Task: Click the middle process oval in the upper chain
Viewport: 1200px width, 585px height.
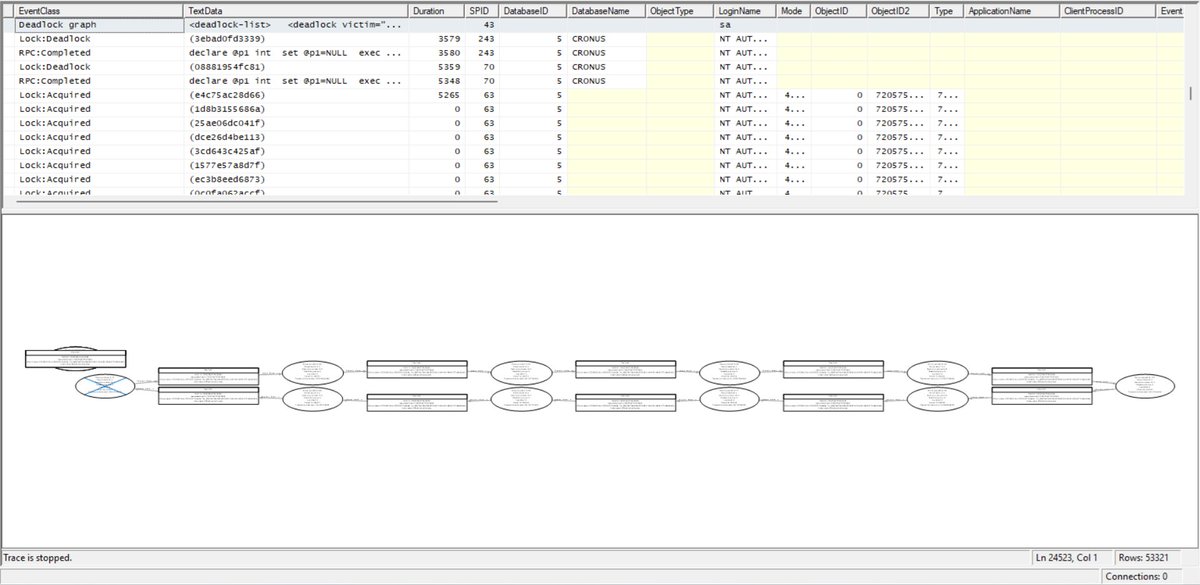Action: point(520,371)
